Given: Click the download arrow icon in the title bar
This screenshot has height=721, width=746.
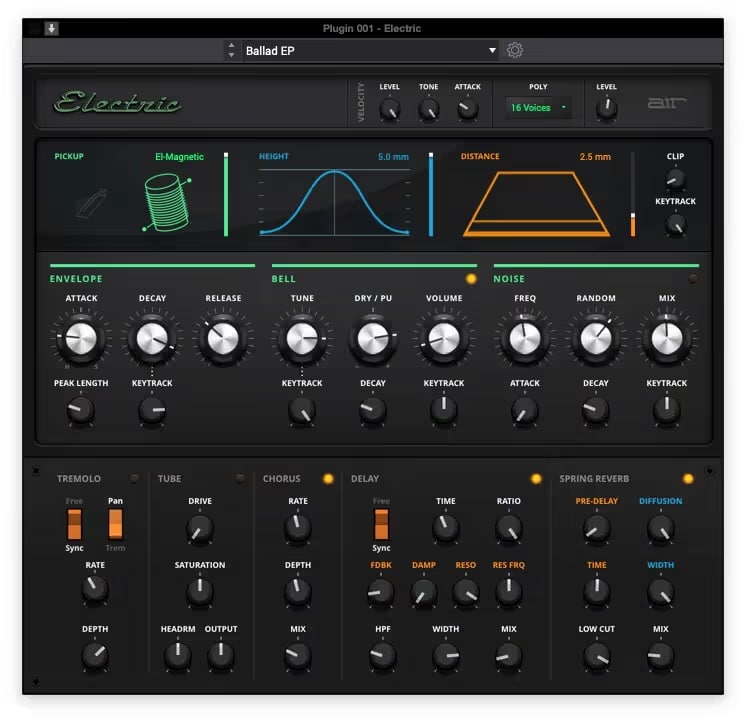Looking at the screenshot, I should click(x=51, y=29).
